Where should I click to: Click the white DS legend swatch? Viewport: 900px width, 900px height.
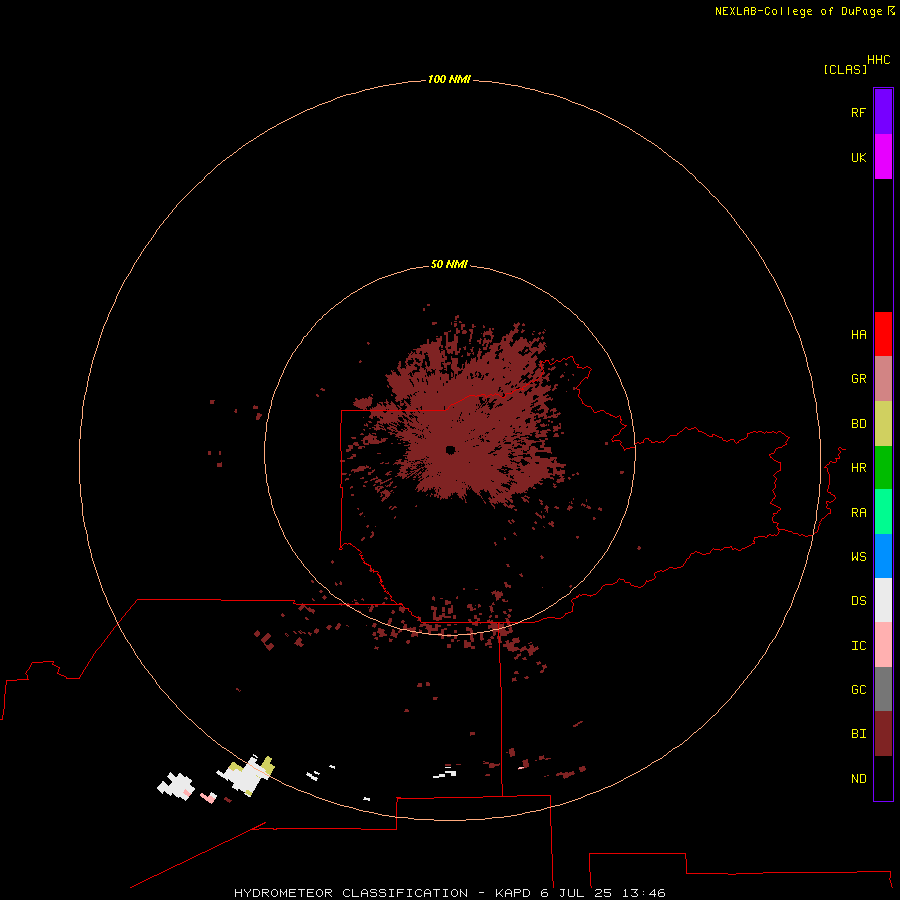point(883,600)
